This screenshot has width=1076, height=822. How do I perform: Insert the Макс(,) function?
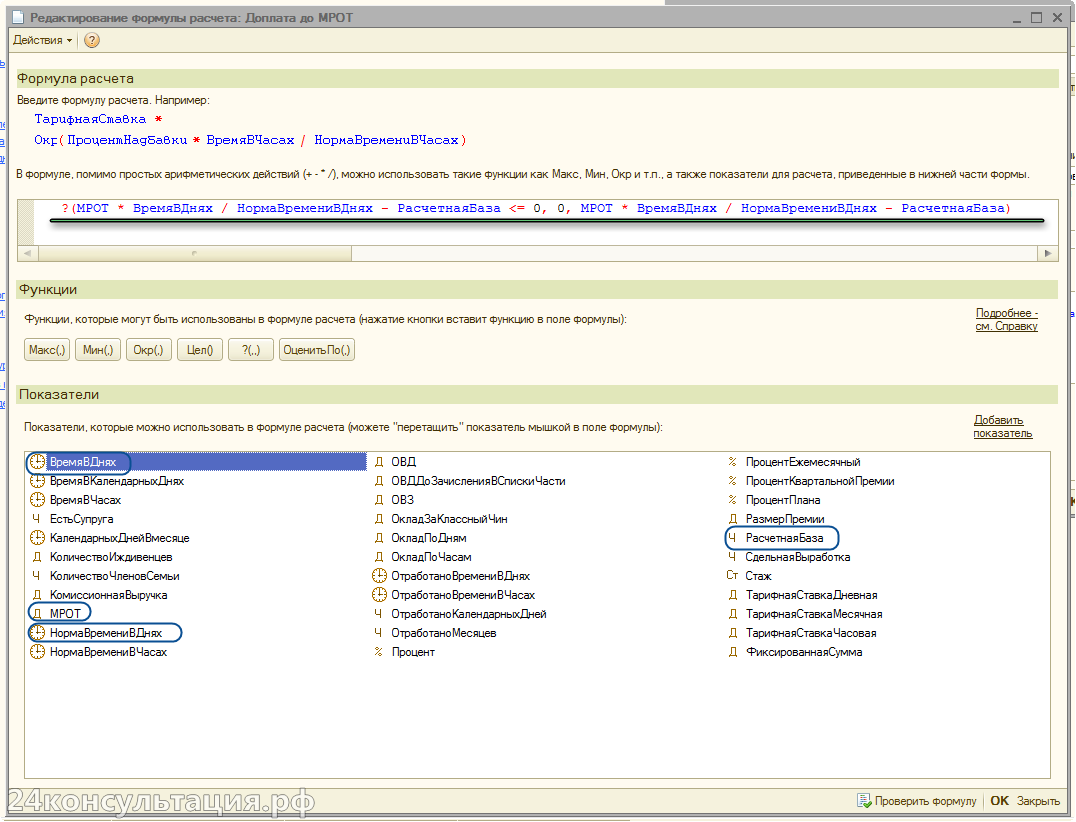pos(47,350)
